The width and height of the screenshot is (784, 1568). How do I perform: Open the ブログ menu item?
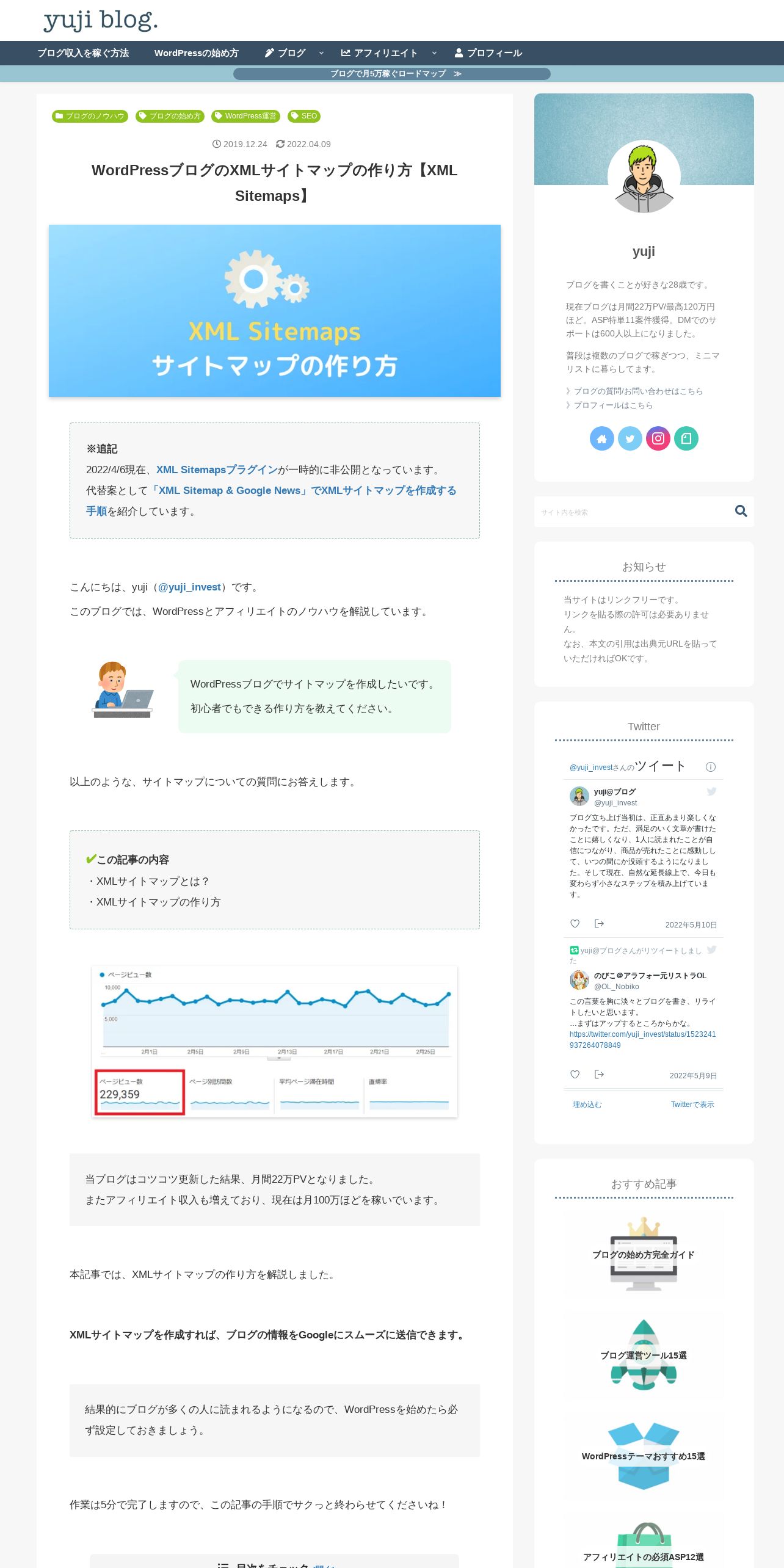(285, 53)
